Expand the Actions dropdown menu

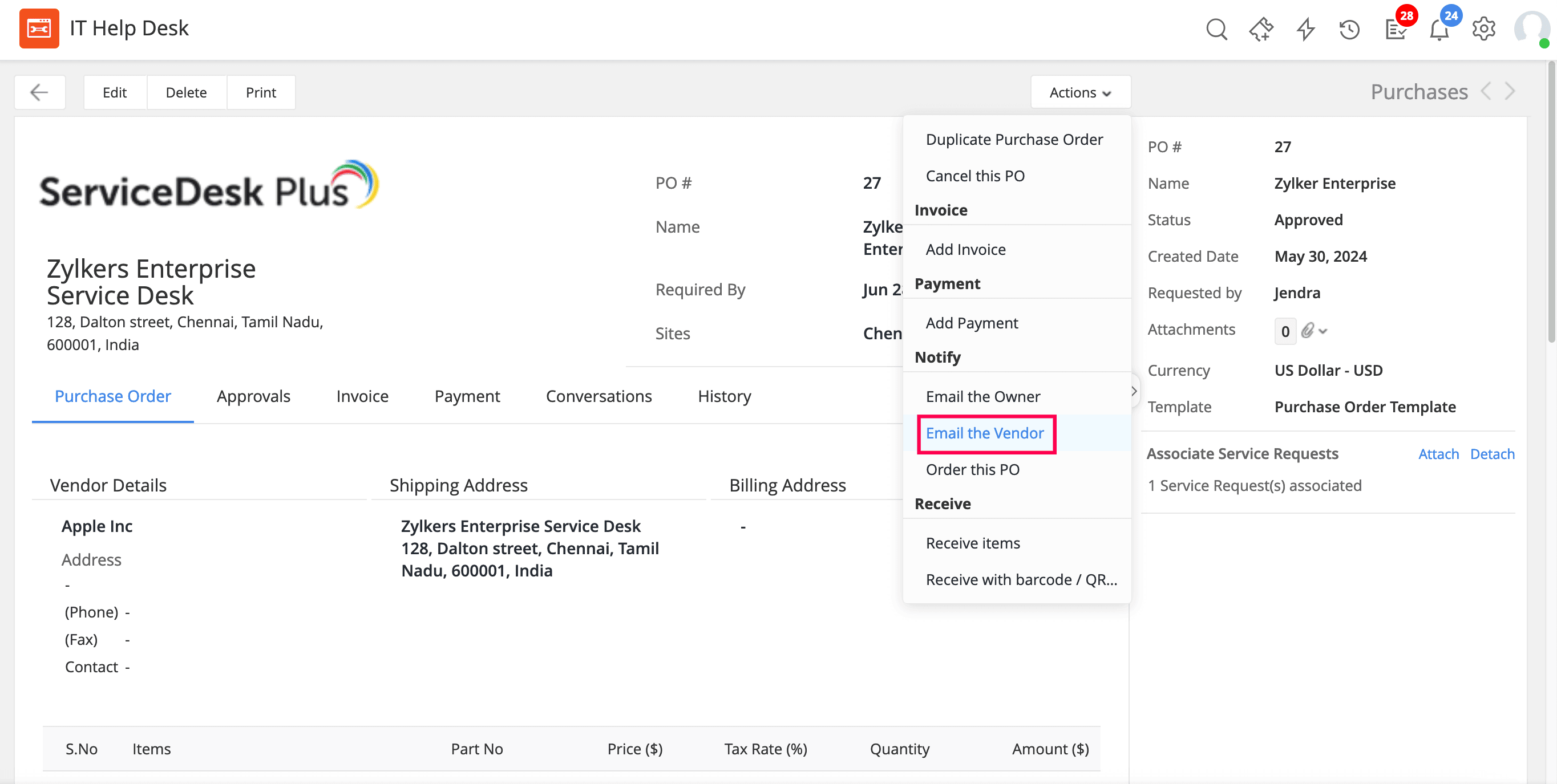point(1080,92)
